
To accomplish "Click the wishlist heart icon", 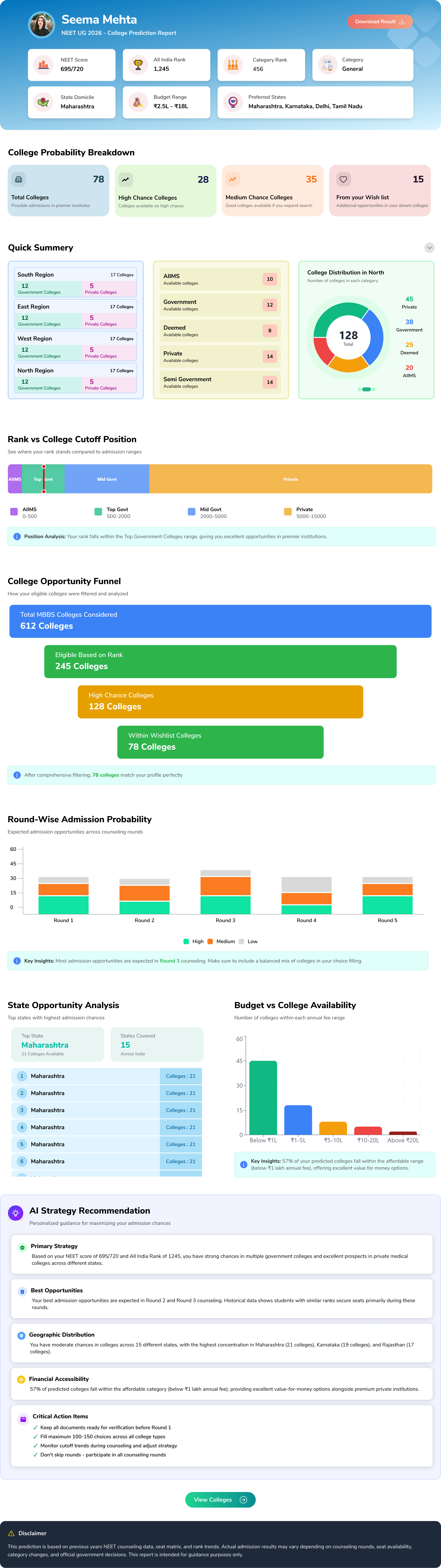I will (344, 180).
